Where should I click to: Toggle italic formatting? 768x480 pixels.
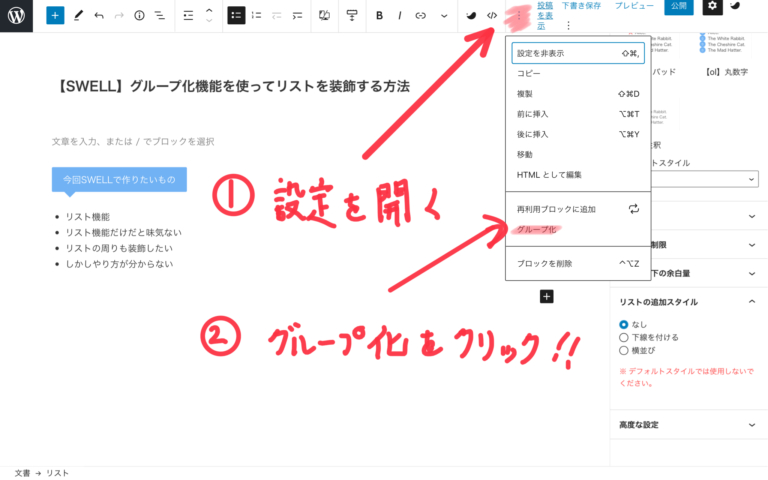tap(400, 16)
